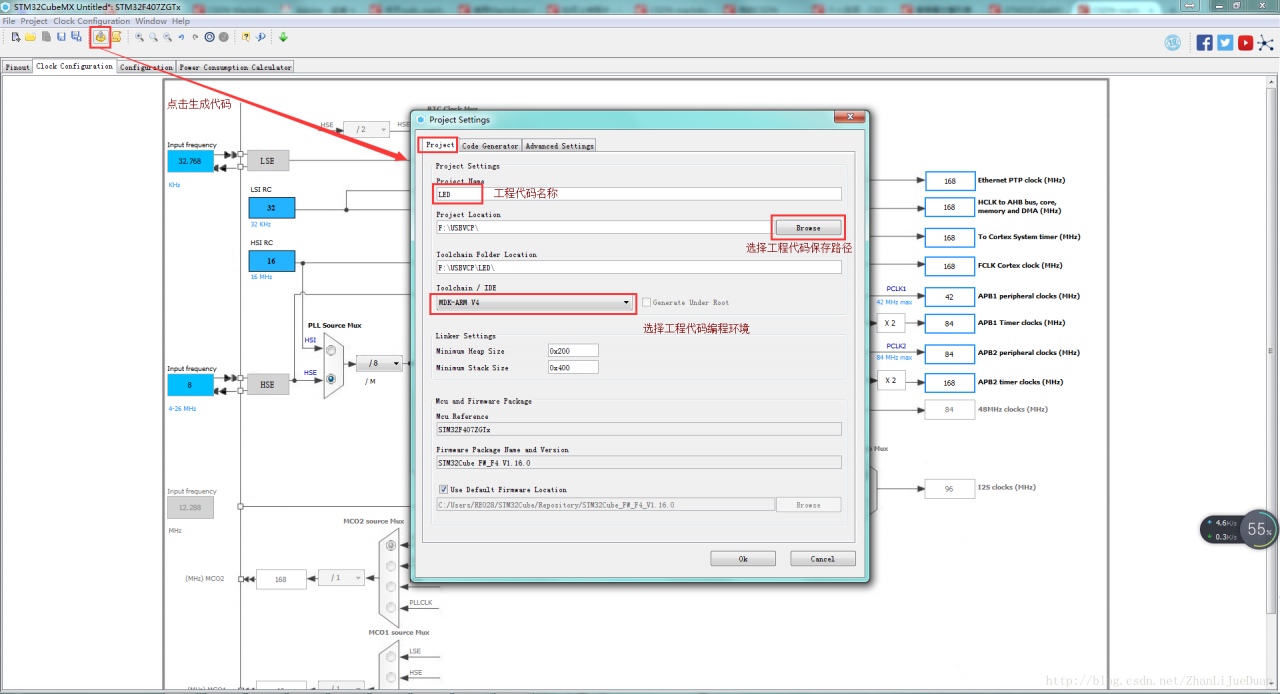Select the Project tab in Project Settings
Viewport: 1280px width, 694px height.
pos(440,145)
